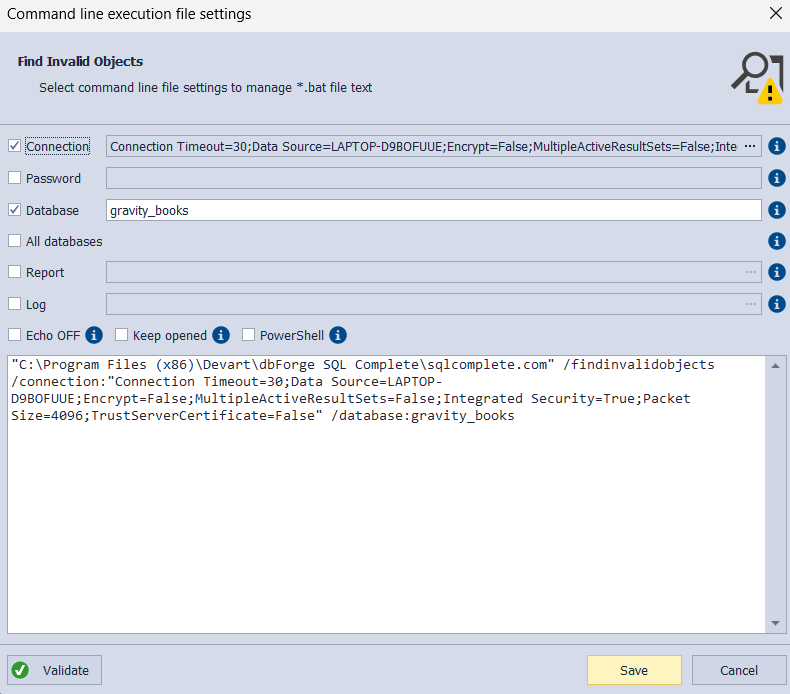Viewport: 790px width, 694px height.
Task: Click the info icon beside Report field
Action: click(777, 272)
